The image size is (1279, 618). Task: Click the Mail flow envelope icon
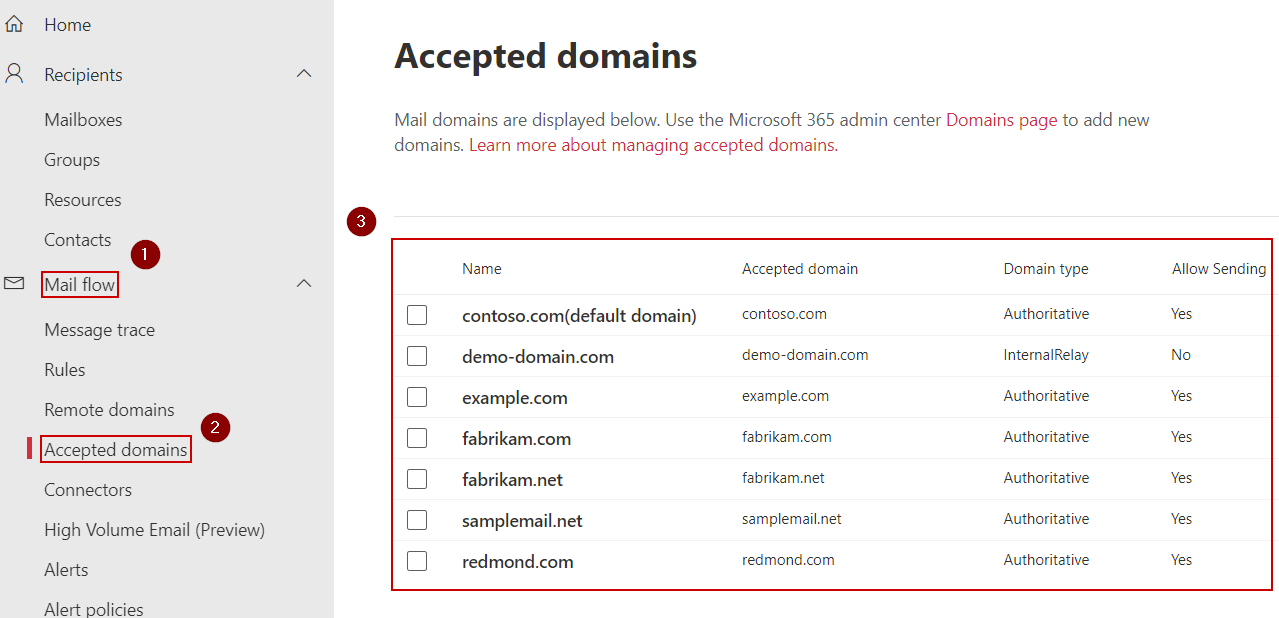(x=14, y=283)
